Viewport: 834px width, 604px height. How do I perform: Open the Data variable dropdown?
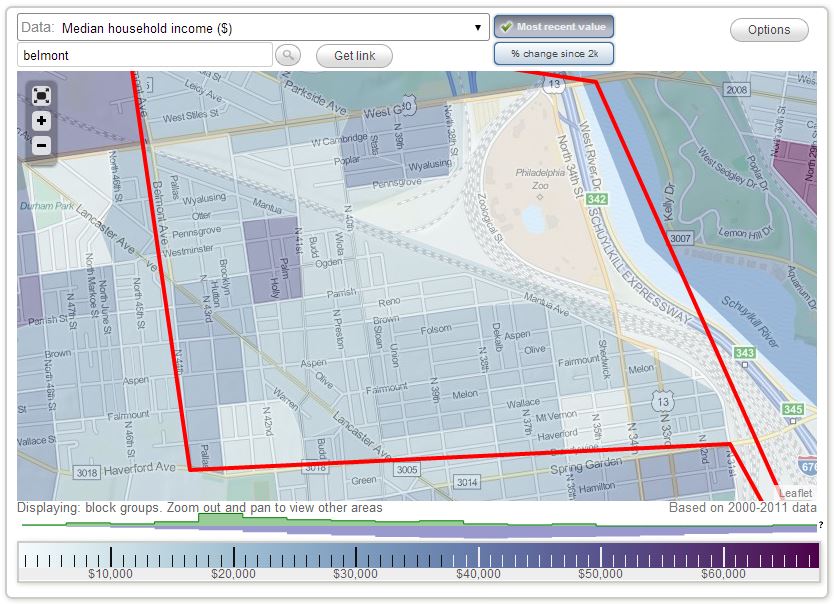pos(253,28)
